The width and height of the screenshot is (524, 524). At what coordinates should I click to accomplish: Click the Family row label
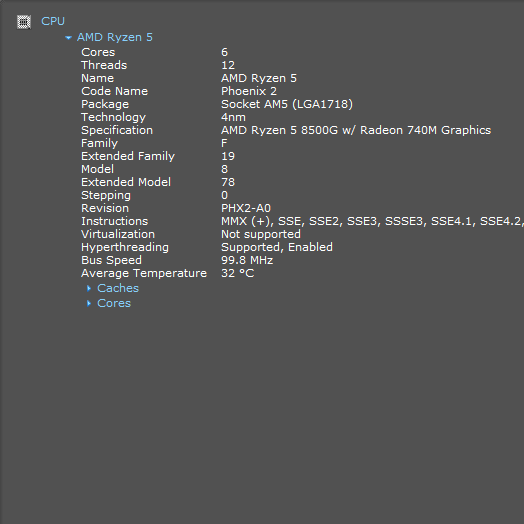tap(100, 143)
